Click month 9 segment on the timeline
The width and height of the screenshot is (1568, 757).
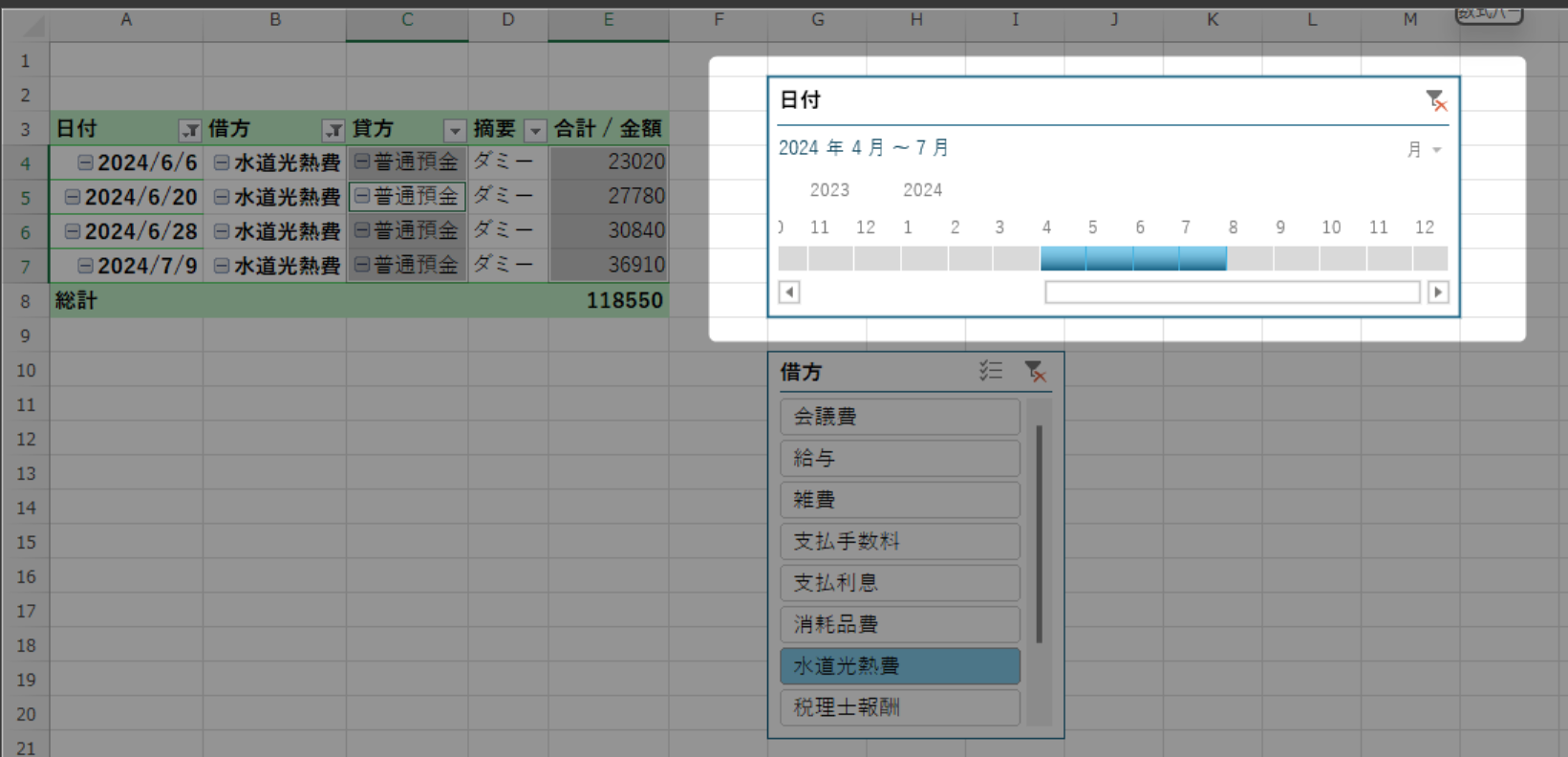coord(1296,258)
